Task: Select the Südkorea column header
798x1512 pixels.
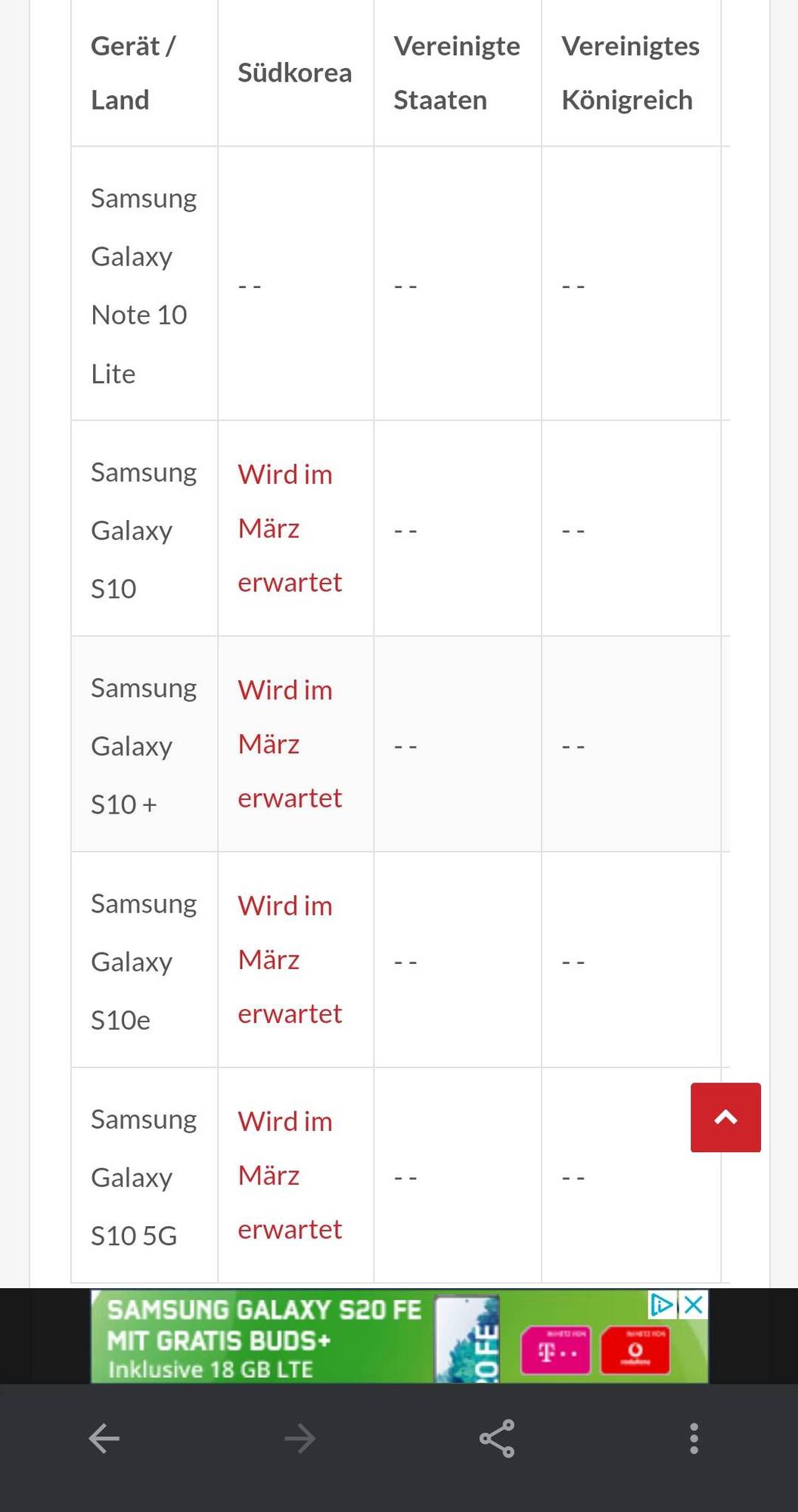Action: 295,73
